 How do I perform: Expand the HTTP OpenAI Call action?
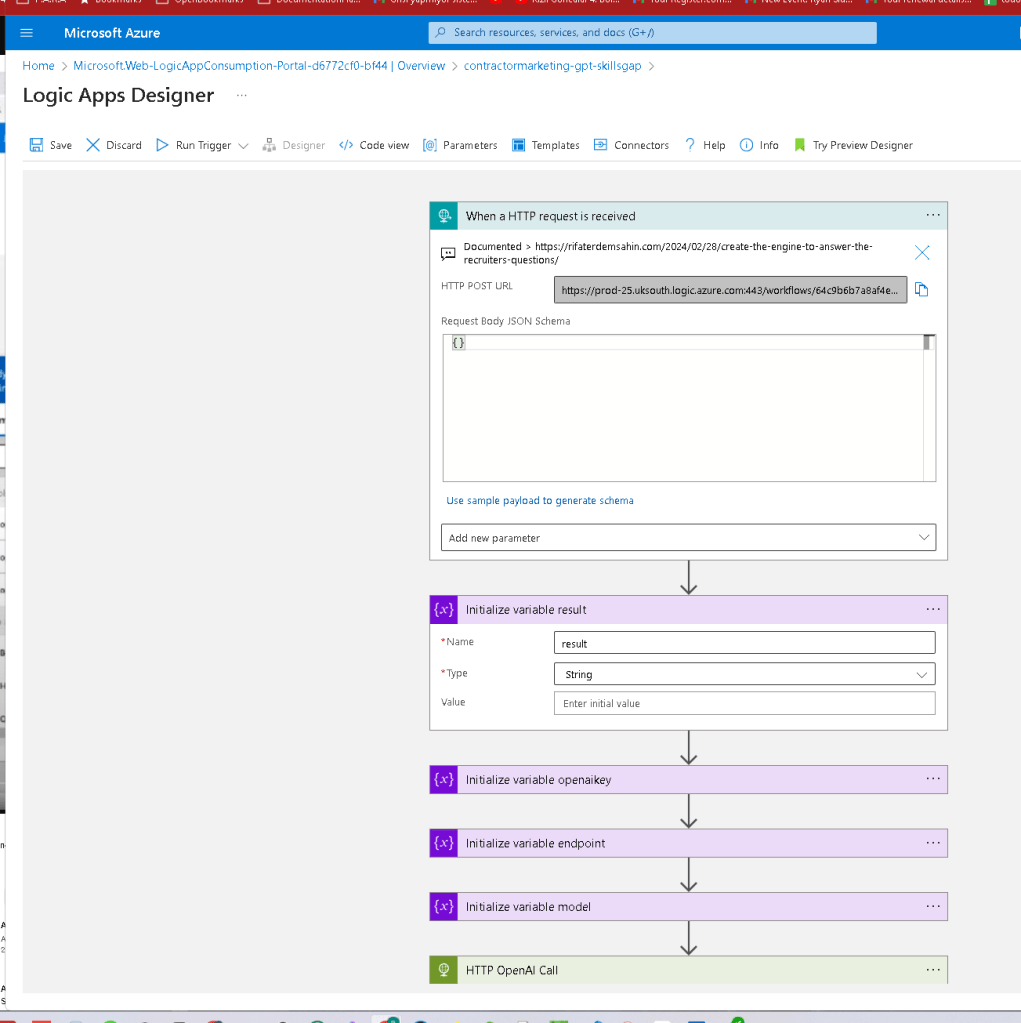(688, 970)
